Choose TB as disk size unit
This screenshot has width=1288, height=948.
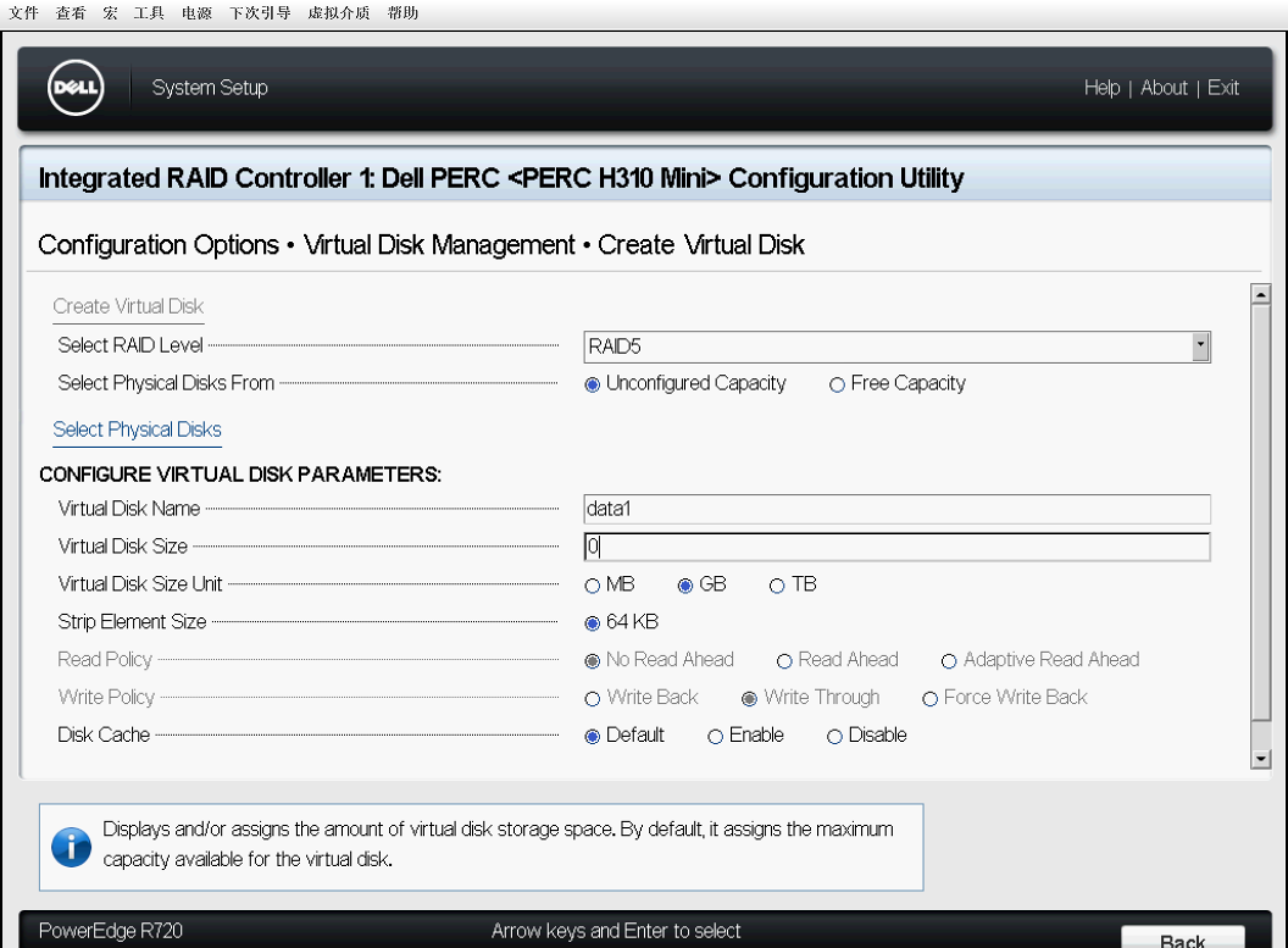(776, 586)
